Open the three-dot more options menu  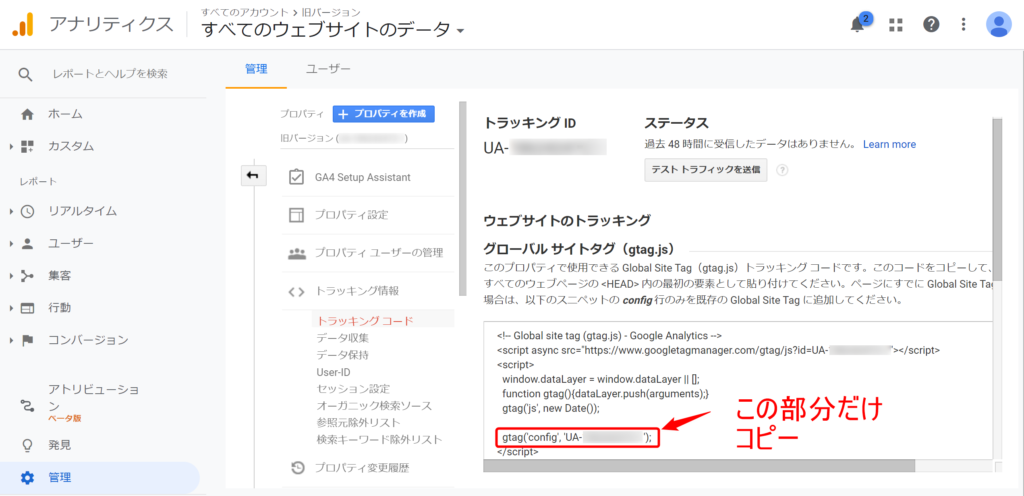point(964,25)
